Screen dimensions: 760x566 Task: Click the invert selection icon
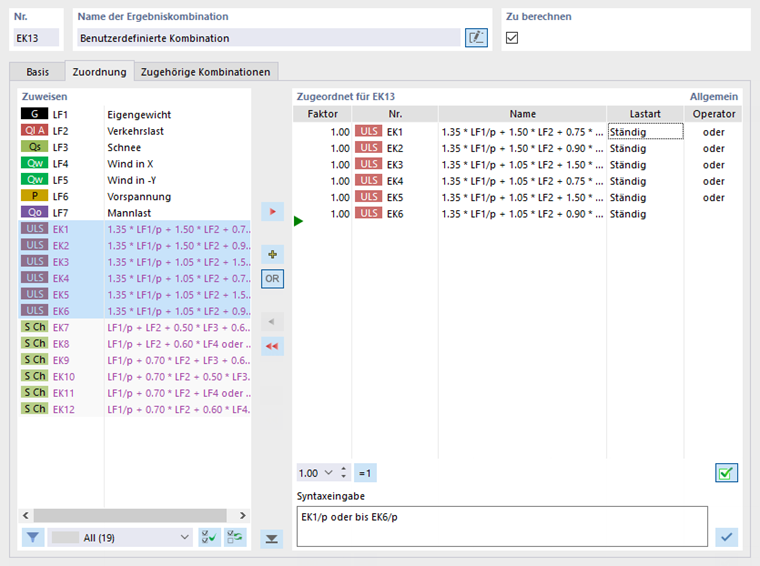point(235,537)
